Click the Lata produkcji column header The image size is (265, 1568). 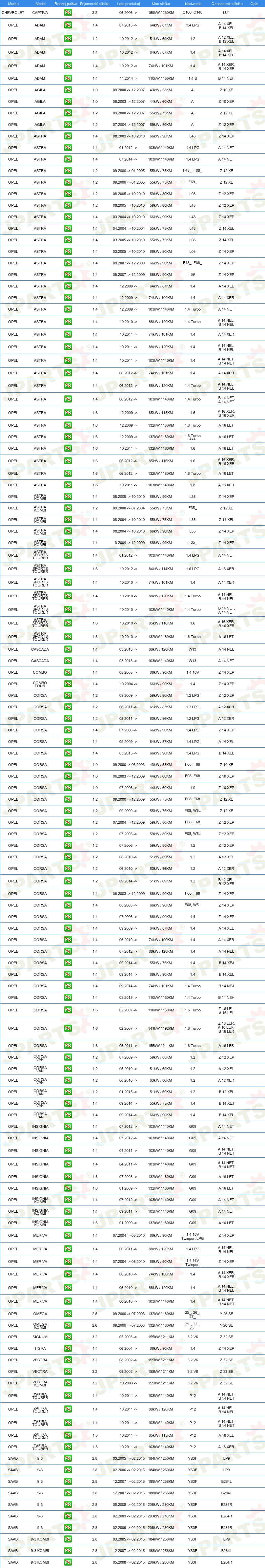tap(129, 4)
